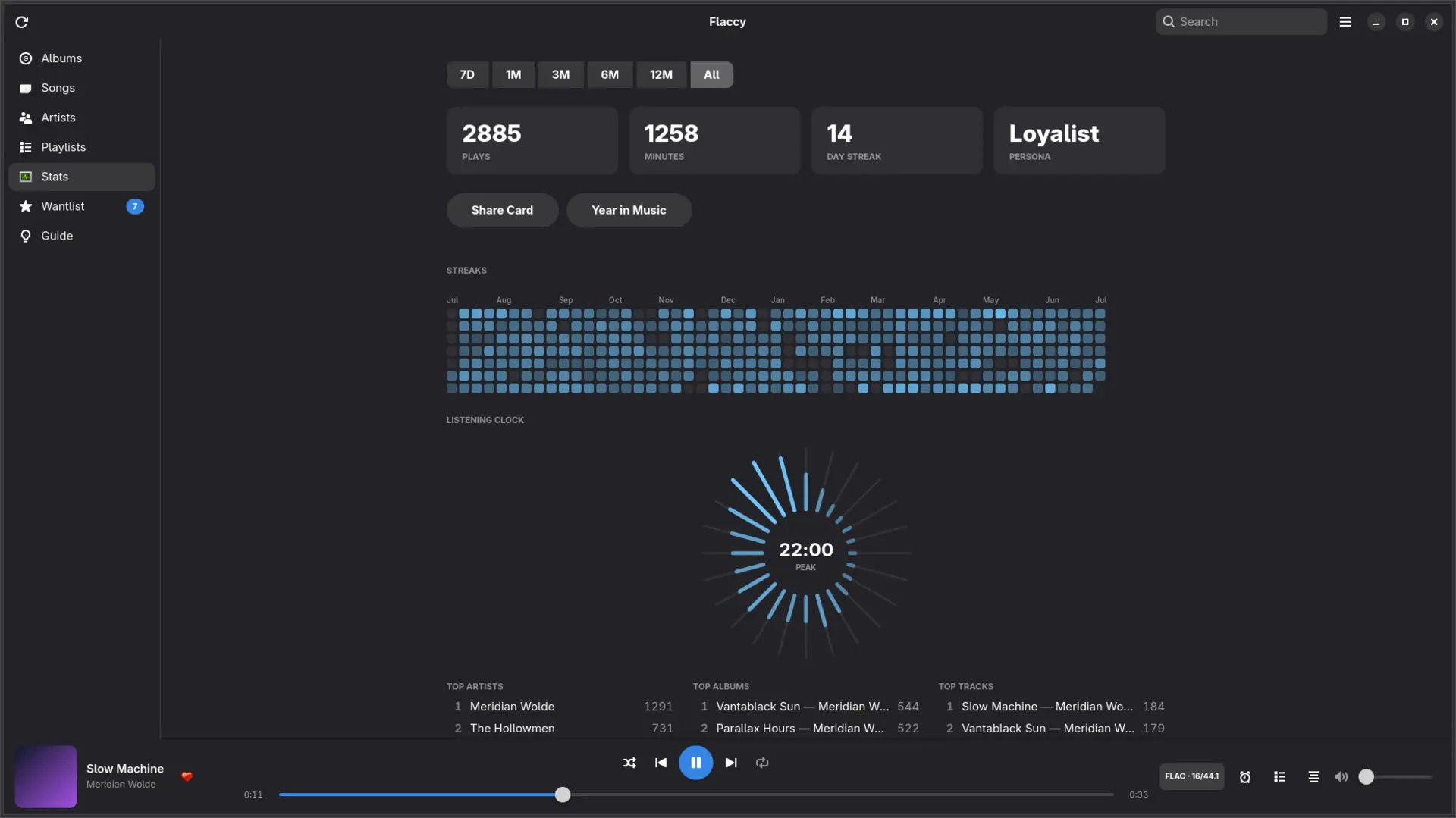Select the 6M time range
Screen dimensions: 1456x818
[610, 74]
